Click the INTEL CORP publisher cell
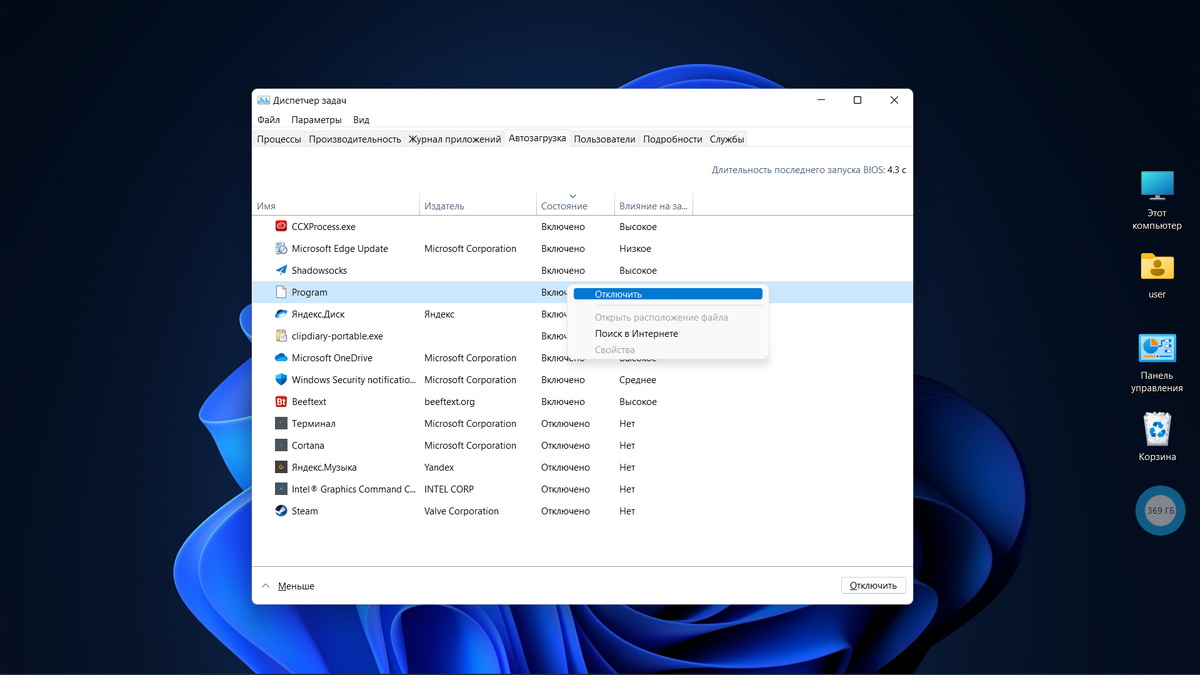1200x675 pixels. point(449,490)
